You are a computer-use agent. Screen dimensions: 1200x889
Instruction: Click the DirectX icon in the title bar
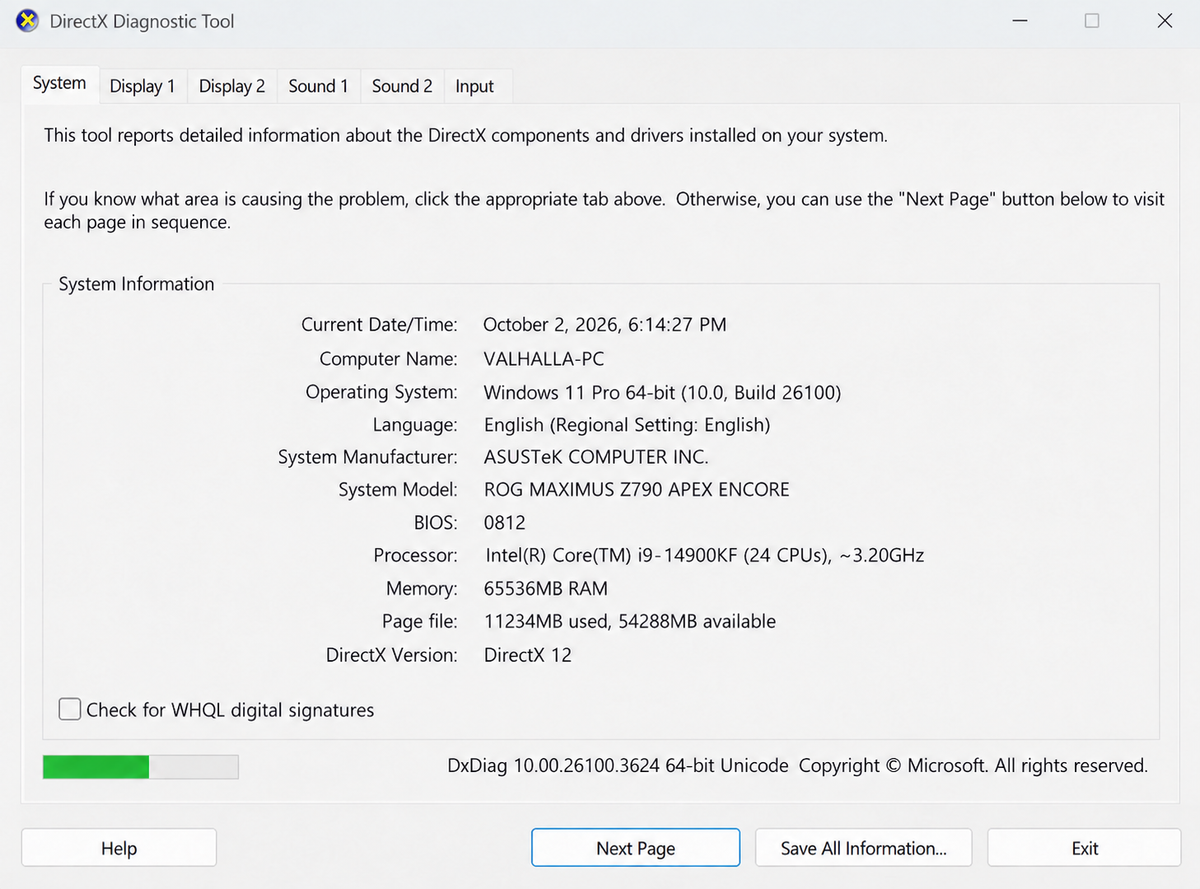(28, 20)
